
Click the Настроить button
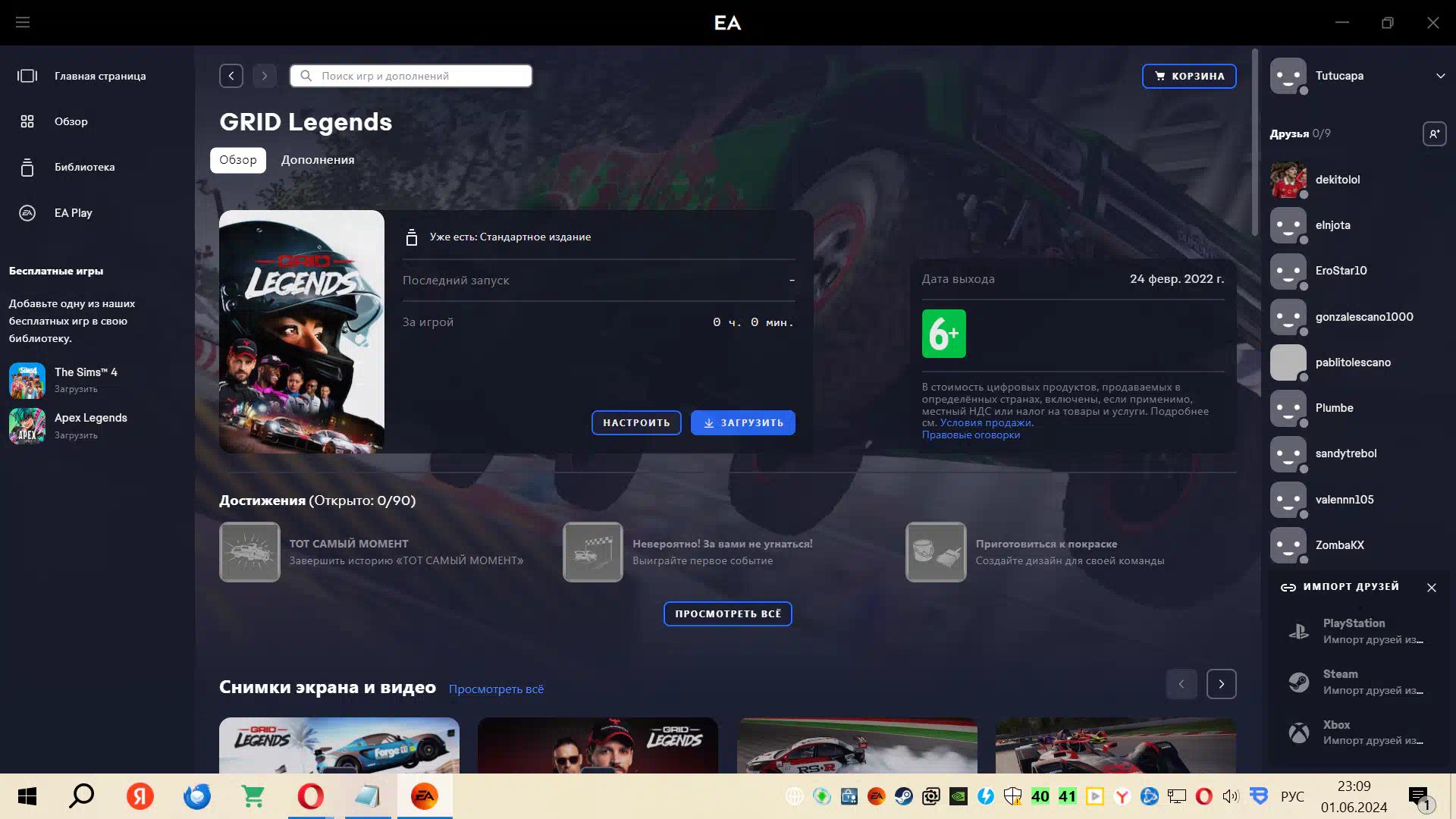(x=636, y=422)
